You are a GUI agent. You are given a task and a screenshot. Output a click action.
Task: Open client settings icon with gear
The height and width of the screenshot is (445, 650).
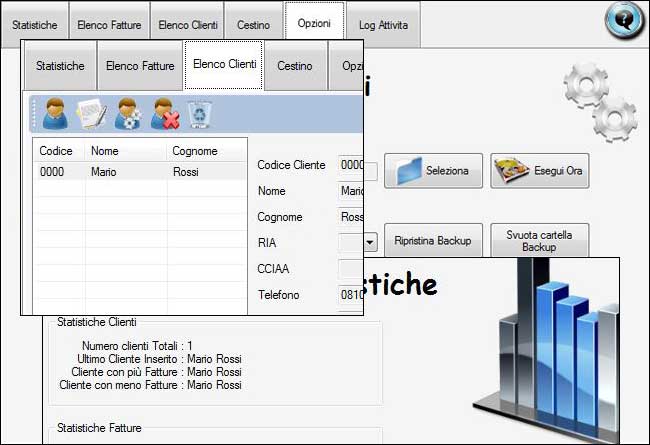click(x=128, y=112)
